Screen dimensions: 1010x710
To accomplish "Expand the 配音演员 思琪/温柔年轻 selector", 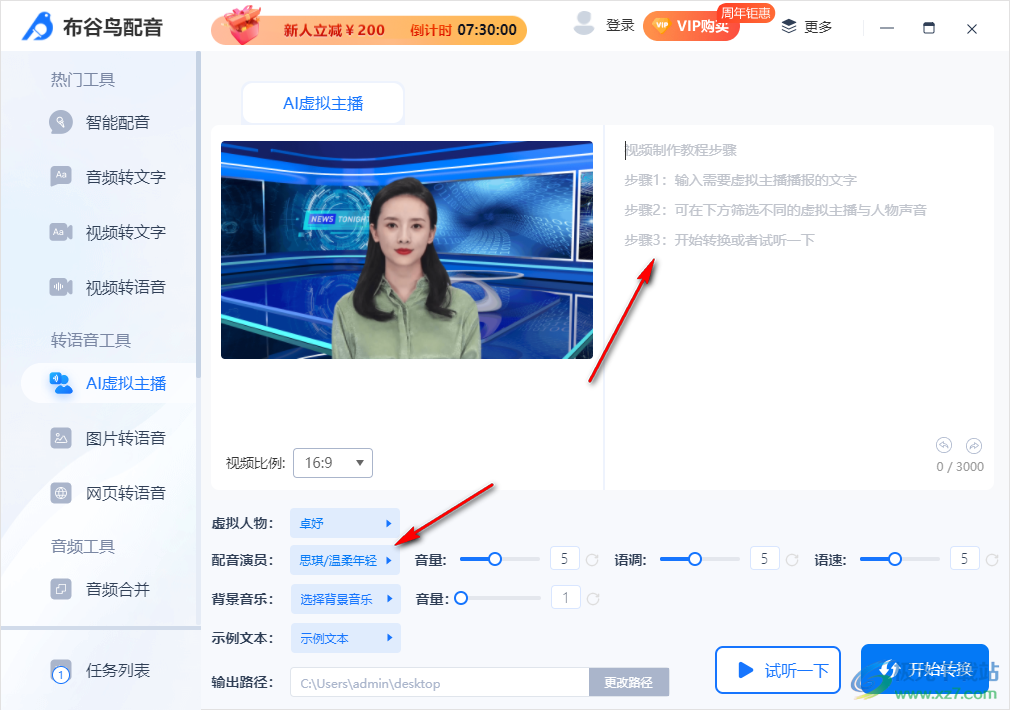I will (344, 561).
